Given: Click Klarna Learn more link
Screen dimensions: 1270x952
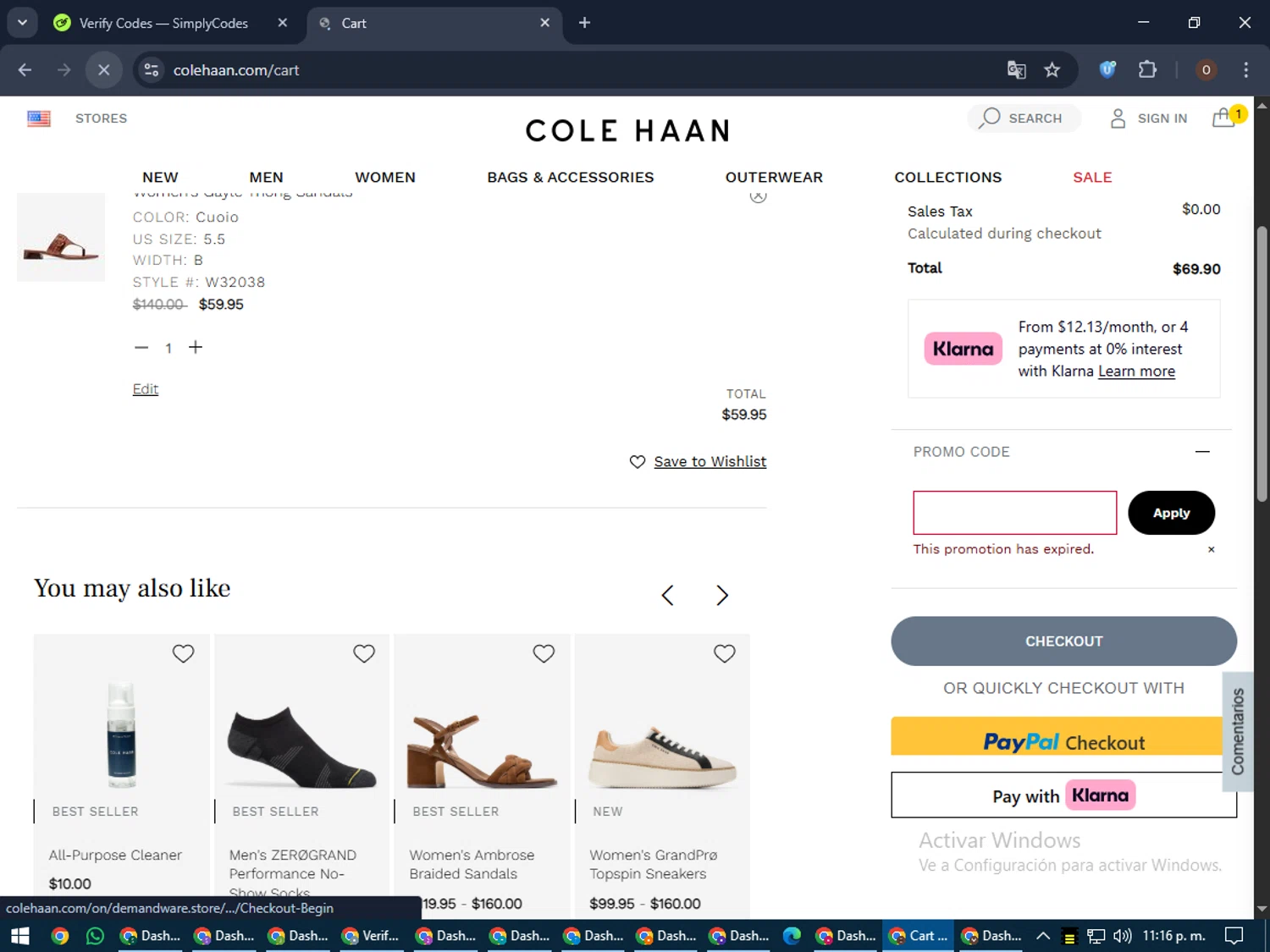Looking at the screenshot, I should pos(1136,371).
